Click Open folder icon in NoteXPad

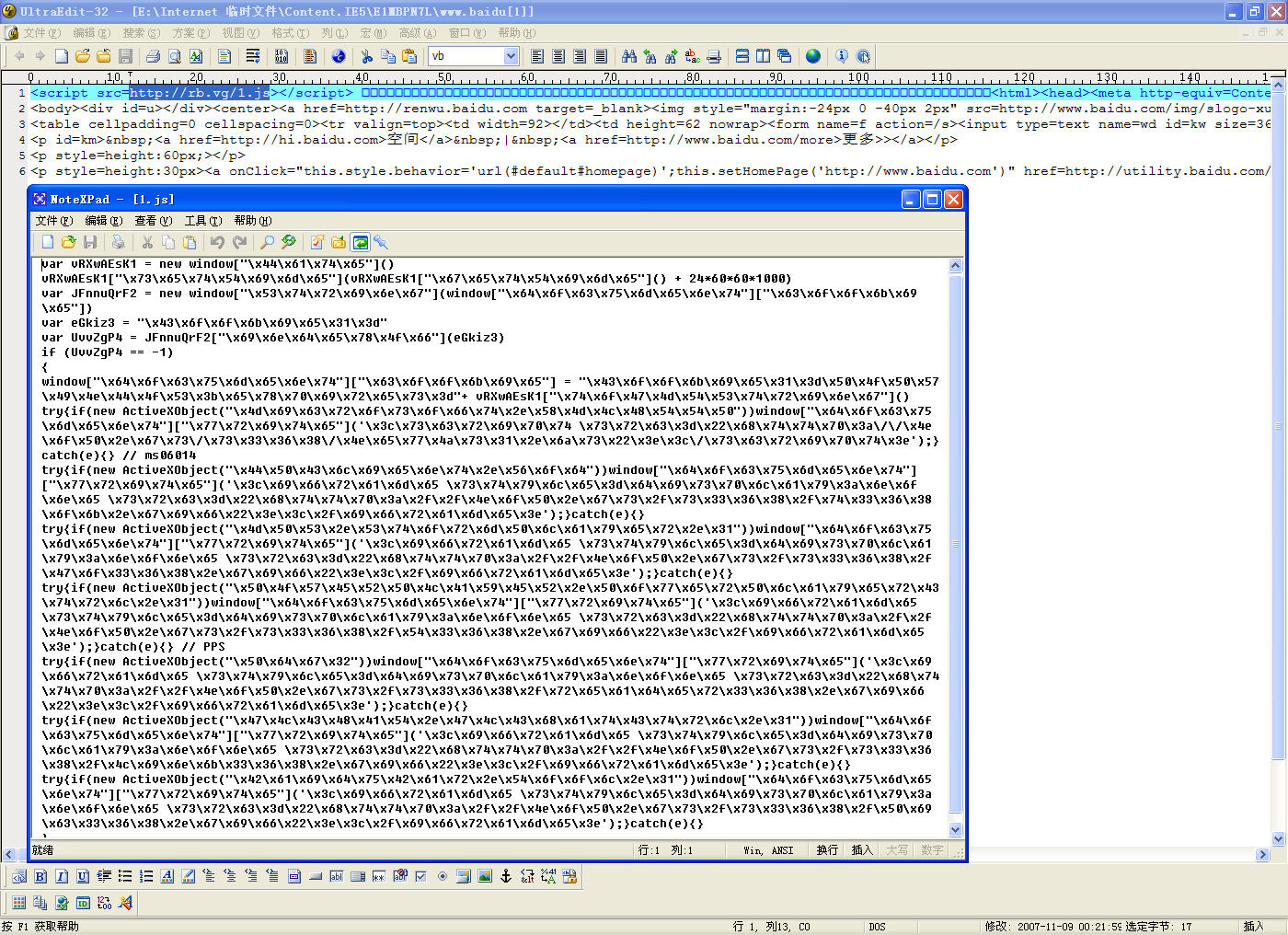pyautogui.click(x=69, y=242)
